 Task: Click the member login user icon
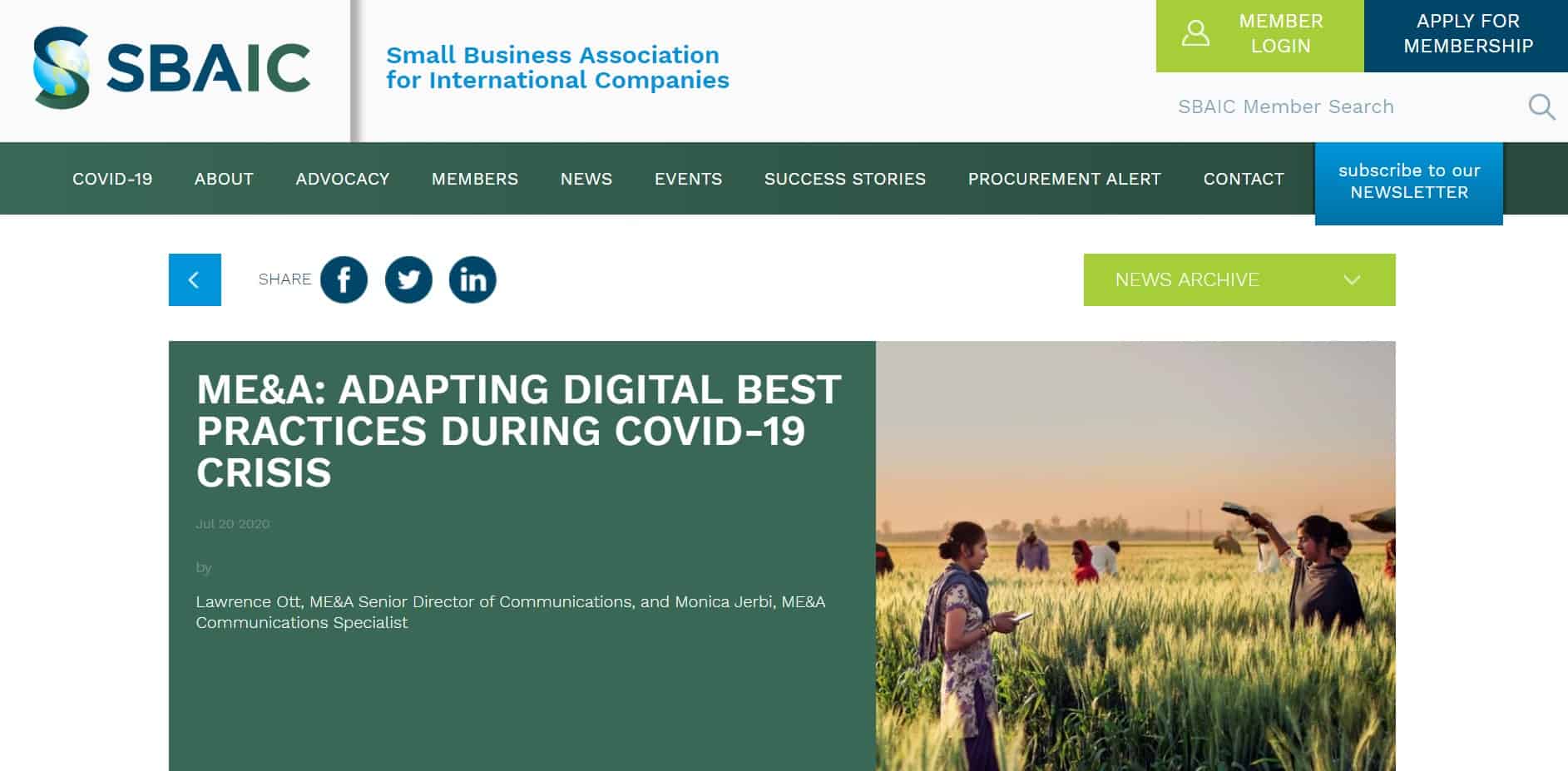click(1195, 33)
